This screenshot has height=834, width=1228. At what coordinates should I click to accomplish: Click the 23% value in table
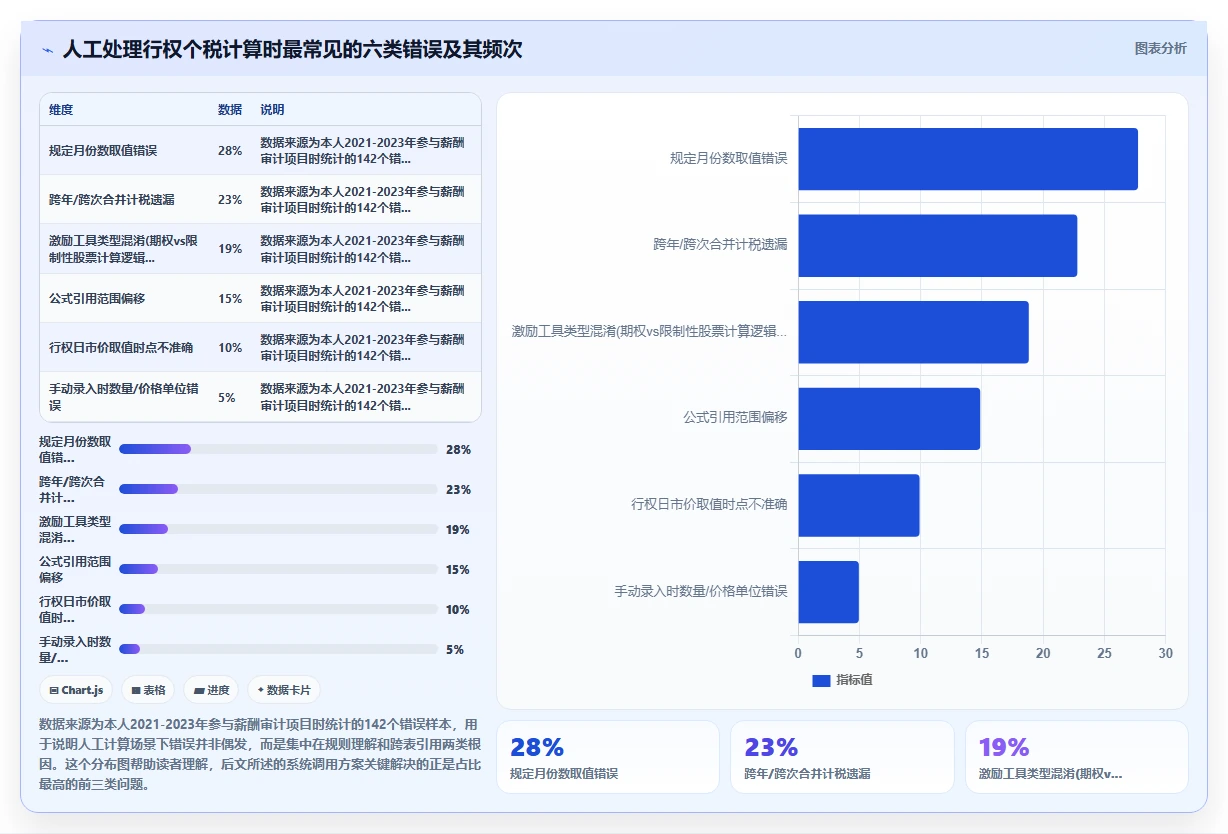(x=230, y=199)
